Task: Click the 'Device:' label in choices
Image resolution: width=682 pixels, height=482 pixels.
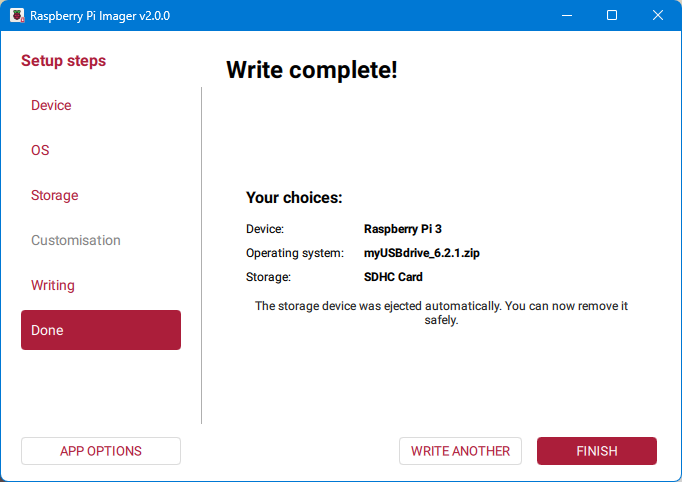Action: point(265,229)
